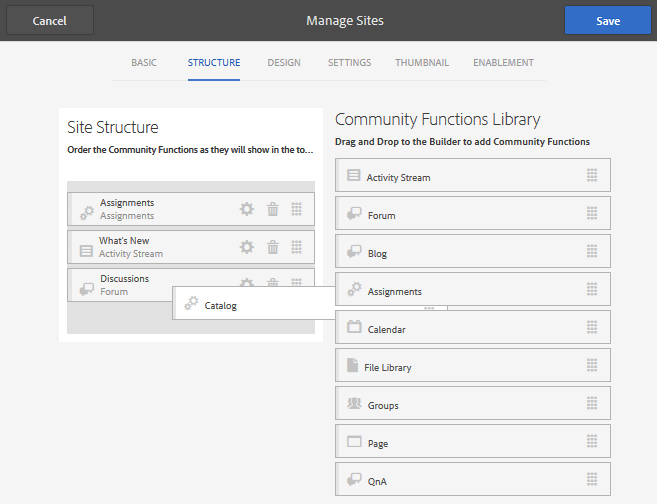Open the Design tab
The width and height of the screenshot is (657, 504).
coord(284,63)
